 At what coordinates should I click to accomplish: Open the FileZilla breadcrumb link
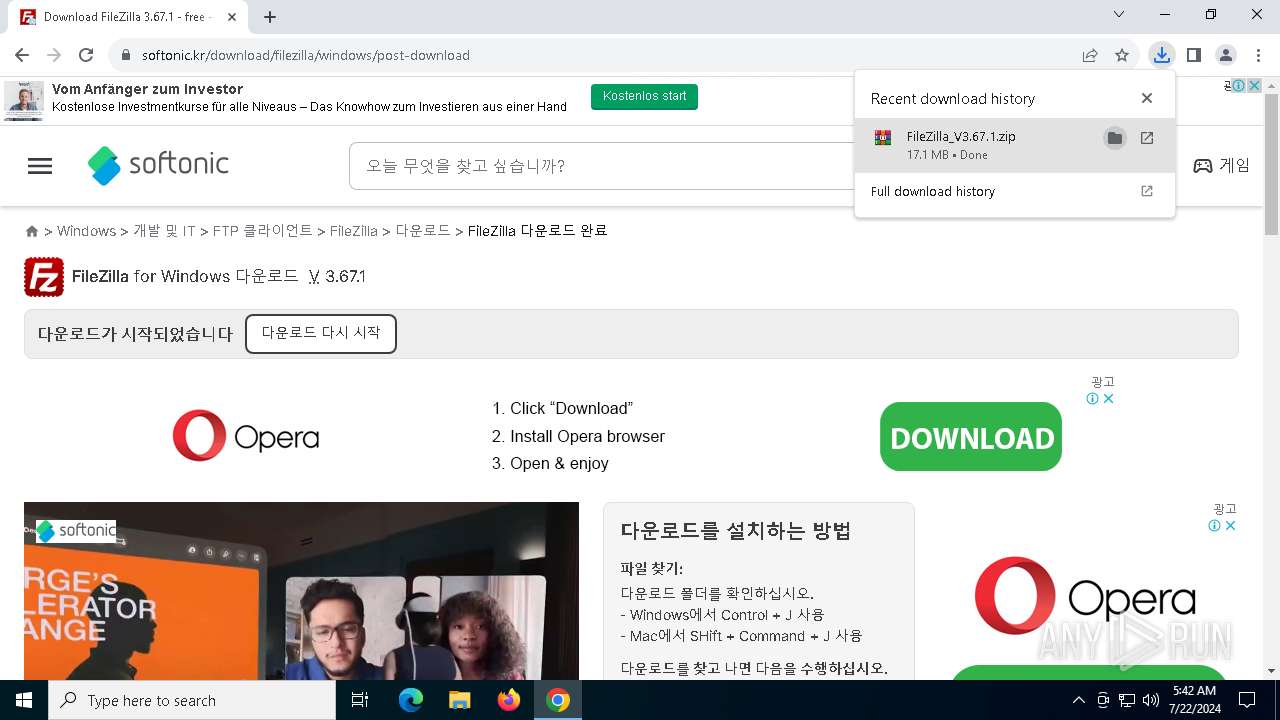point(353,231)
